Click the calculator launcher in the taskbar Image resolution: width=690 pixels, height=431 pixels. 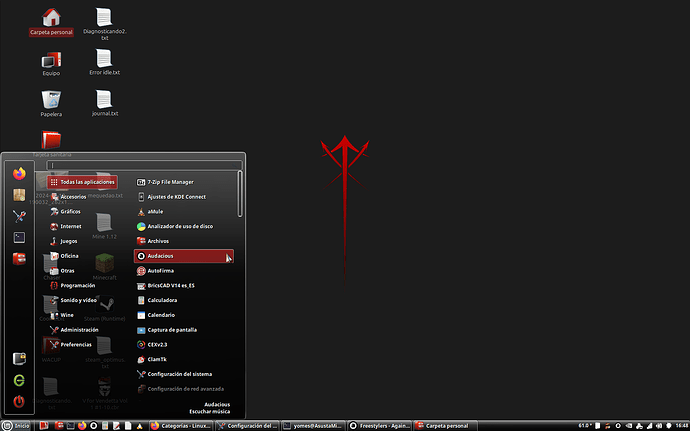point(105,426)
